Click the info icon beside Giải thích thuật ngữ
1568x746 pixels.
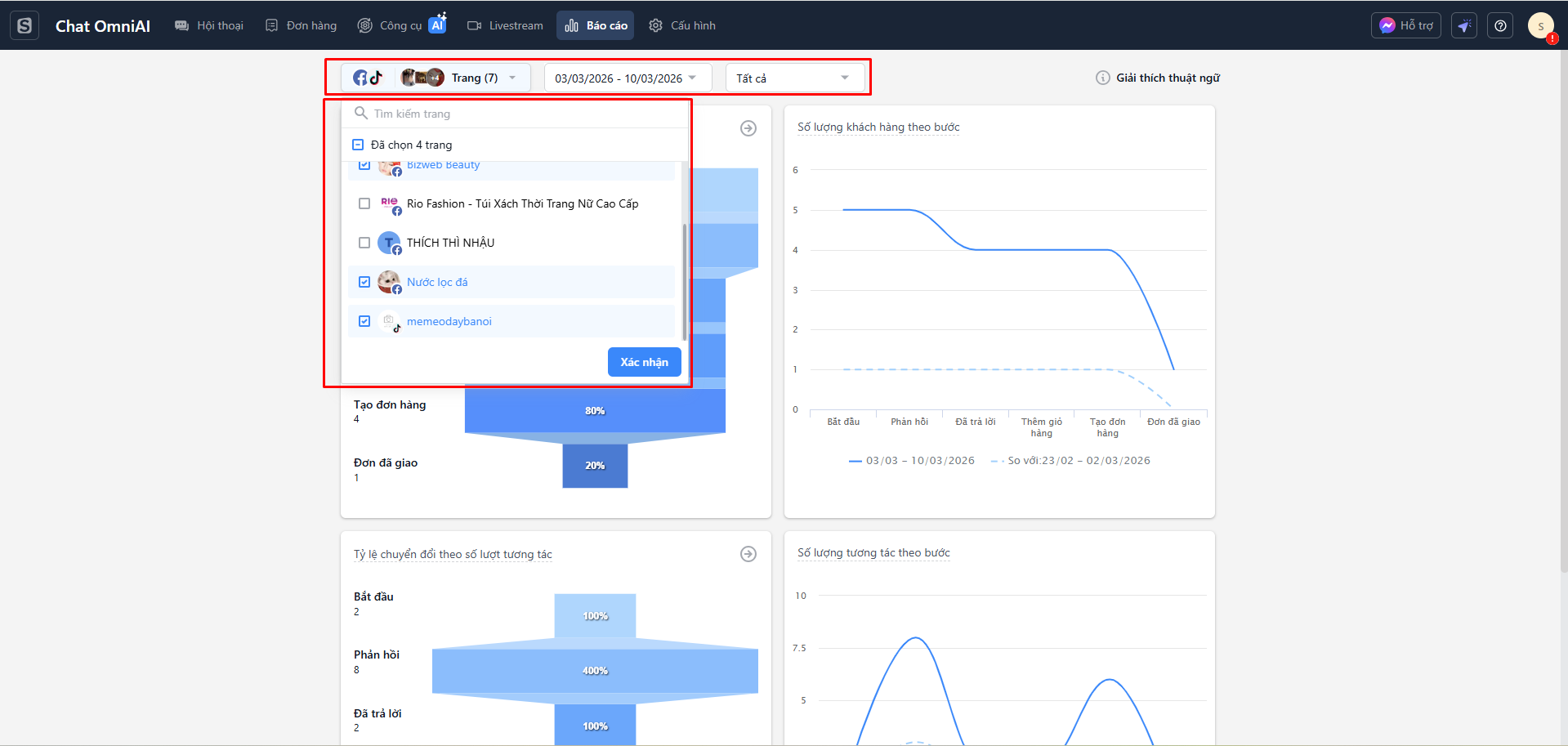[x=1102, y=78]
